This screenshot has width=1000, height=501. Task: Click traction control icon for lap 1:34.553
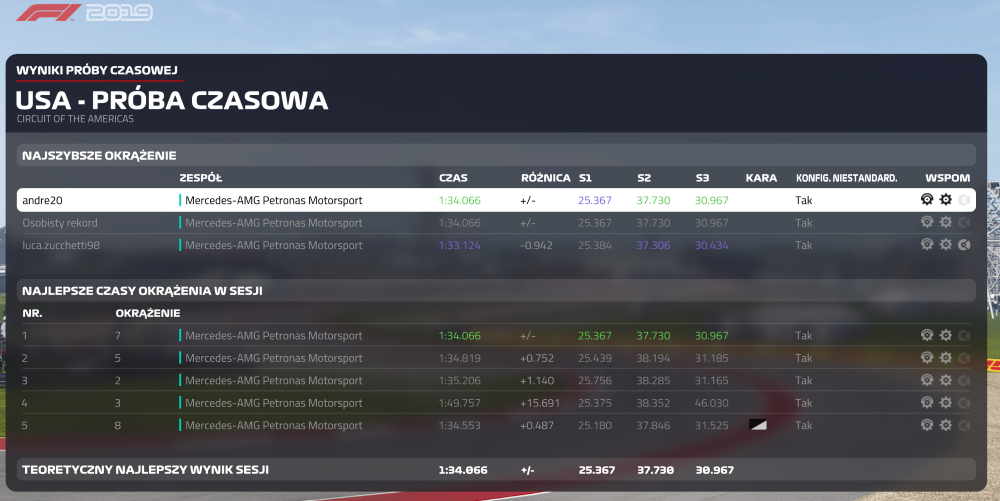(x=927, y=425)
